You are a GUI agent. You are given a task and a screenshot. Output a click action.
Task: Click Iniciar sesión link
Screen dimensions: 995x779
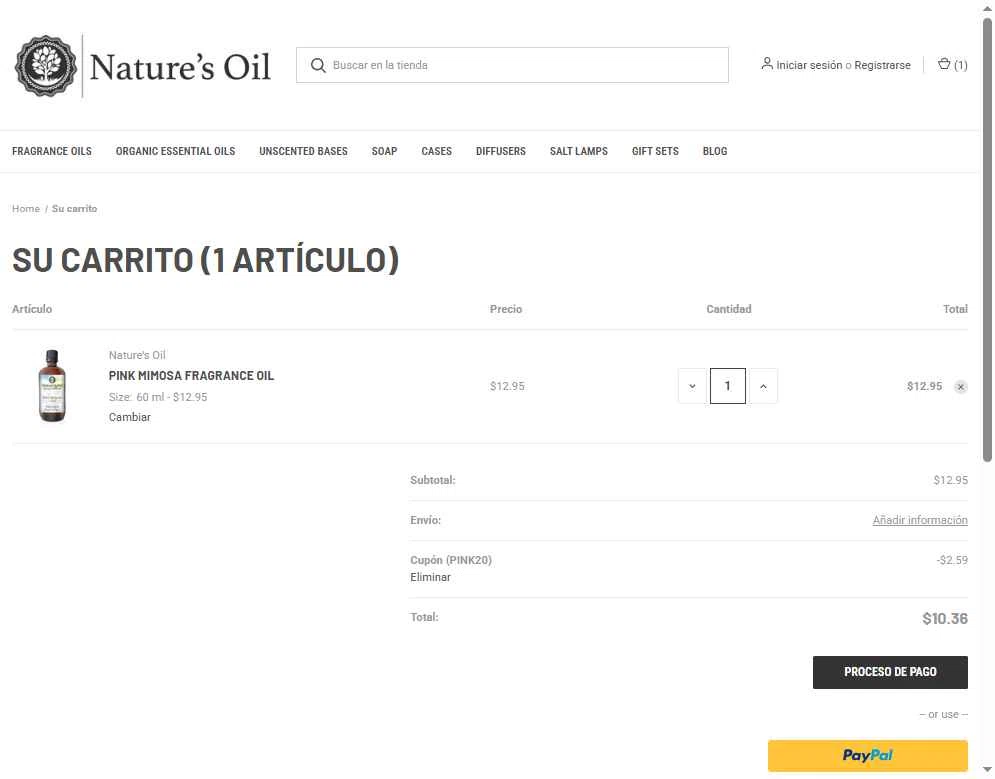[x=809, y=65]
